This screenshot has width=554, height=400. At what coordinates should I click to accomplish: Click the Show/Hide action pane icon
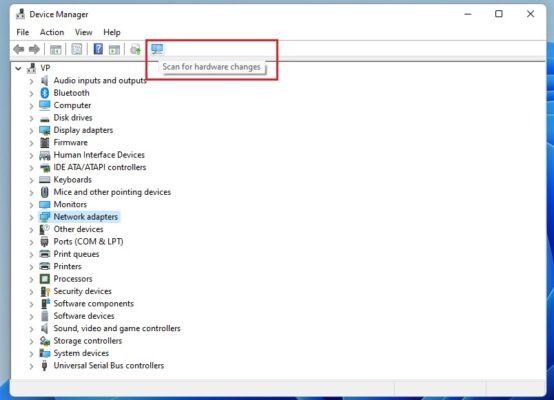pos(114,49)
